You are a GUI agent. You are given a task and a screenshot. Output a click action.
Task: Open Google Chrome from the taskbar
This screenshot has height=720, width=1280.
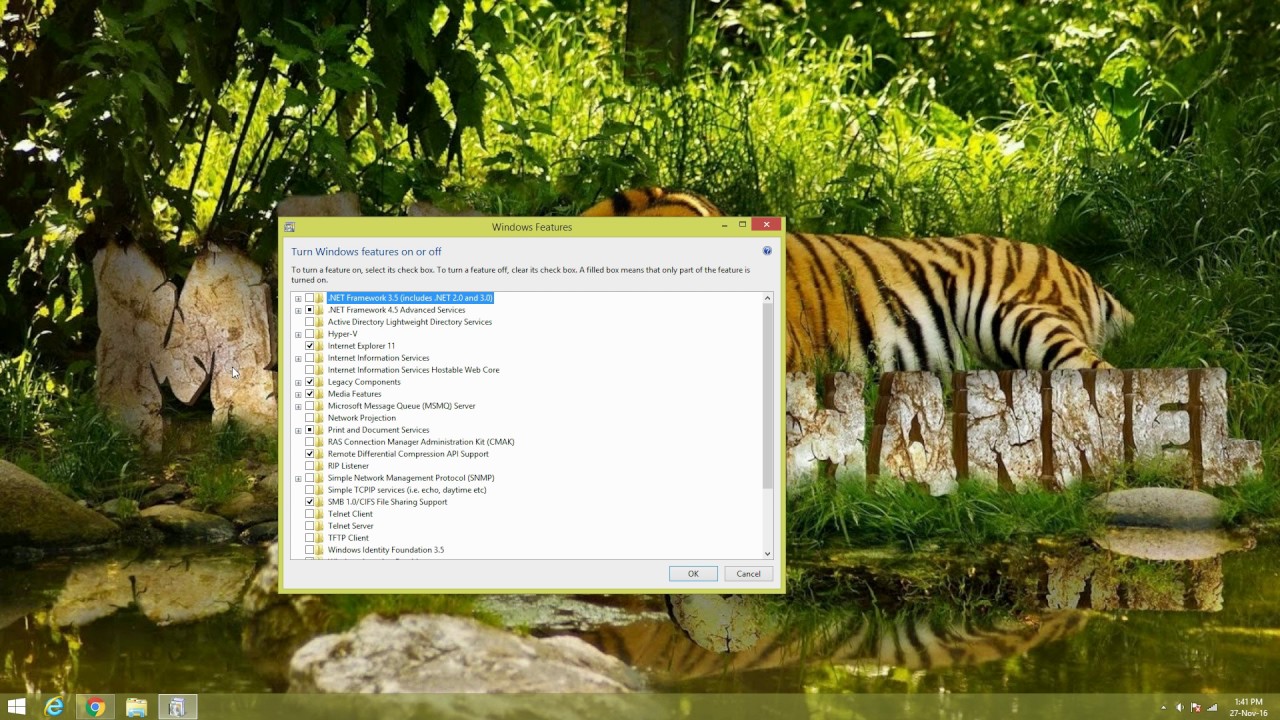click(x=95, y=707)
